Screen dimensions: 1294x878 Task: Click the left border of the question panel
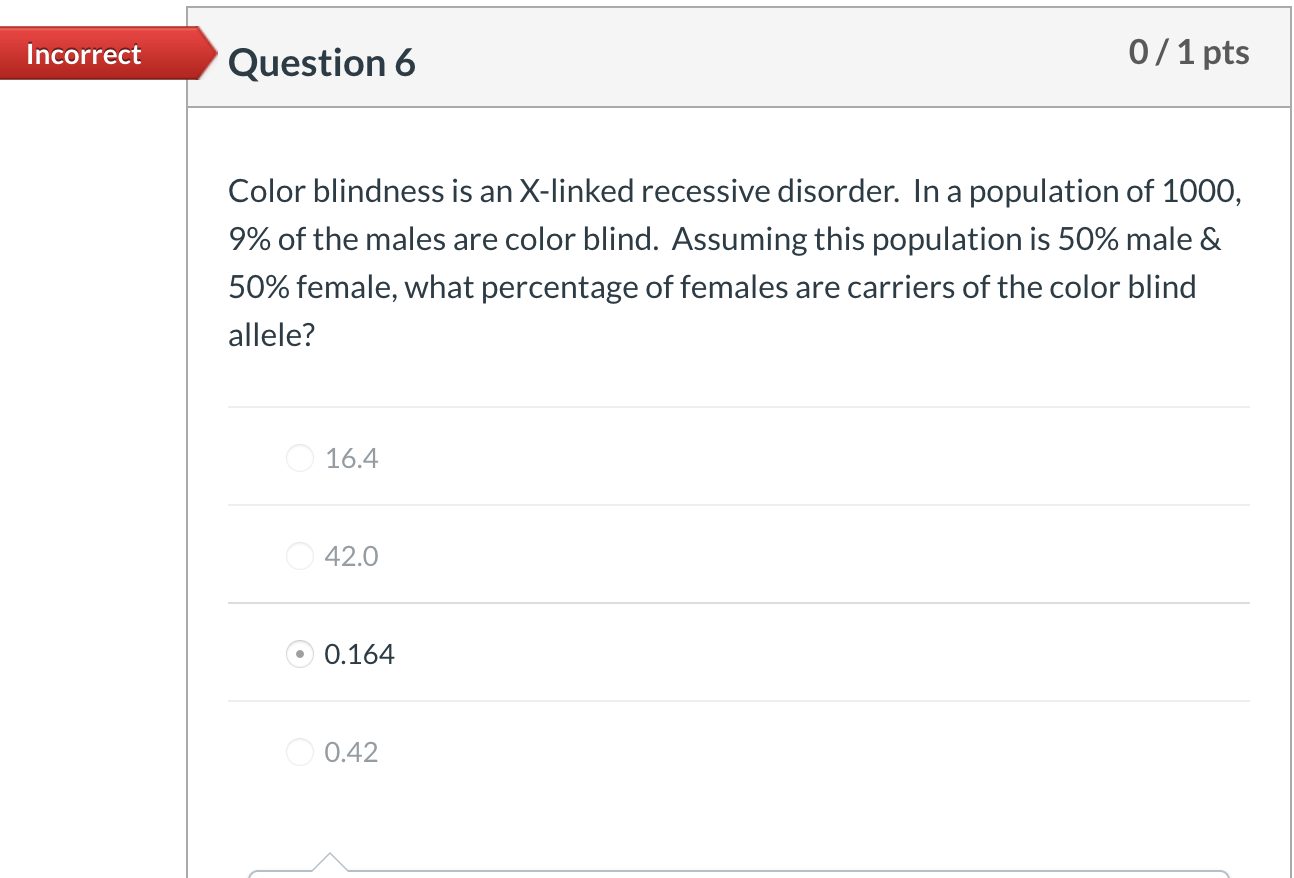click(190, 450)
